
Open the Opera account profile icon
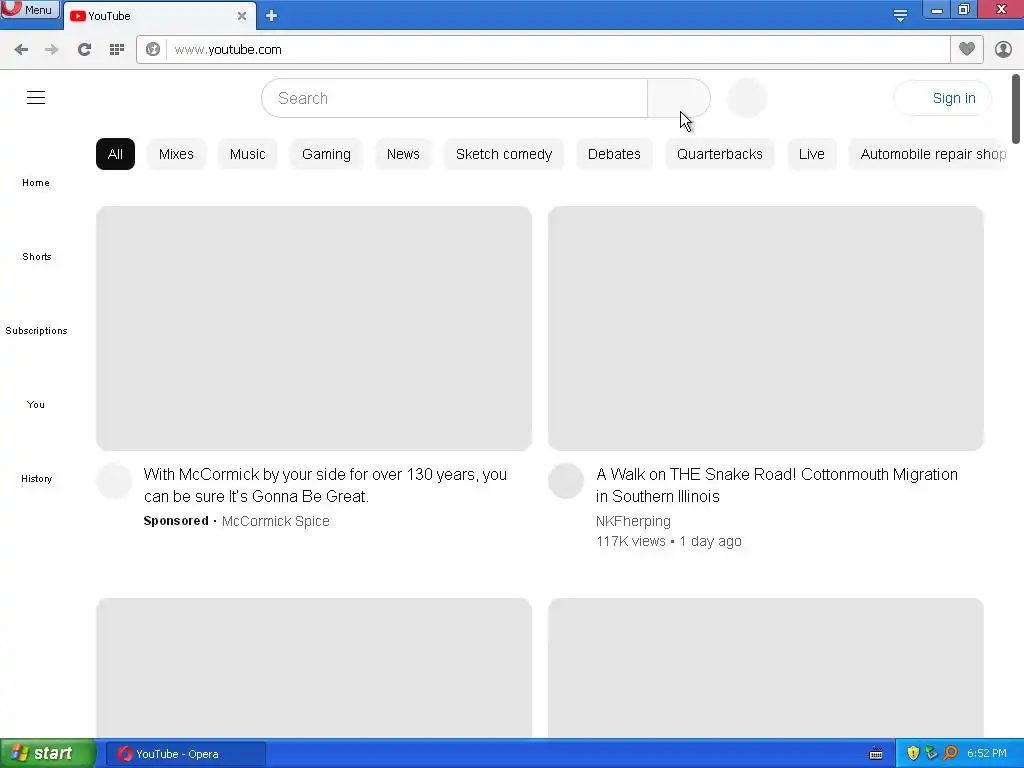pos(1003,50)
